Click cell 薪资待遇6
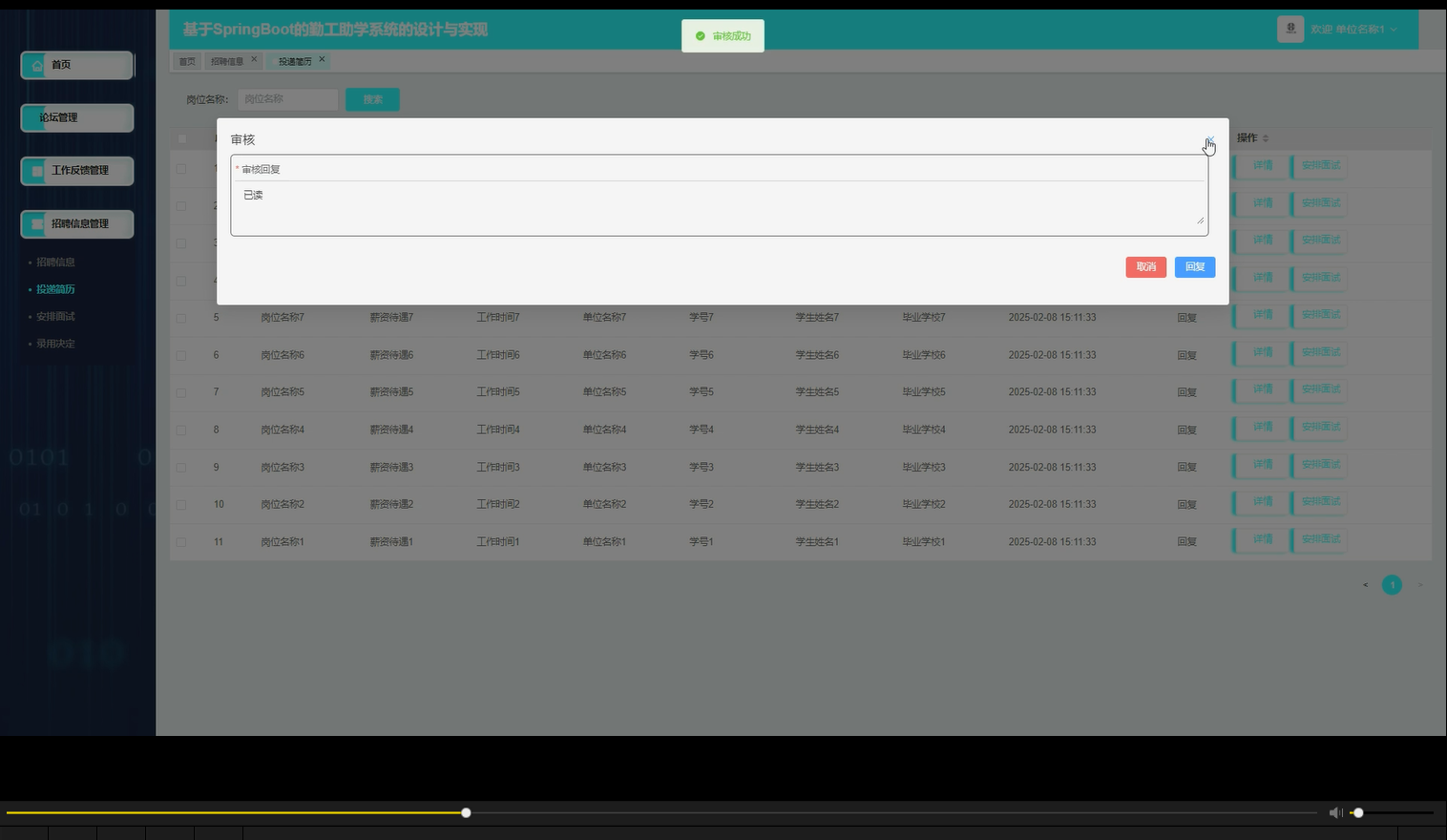1447x840 pixels. [x=391, y=355]
